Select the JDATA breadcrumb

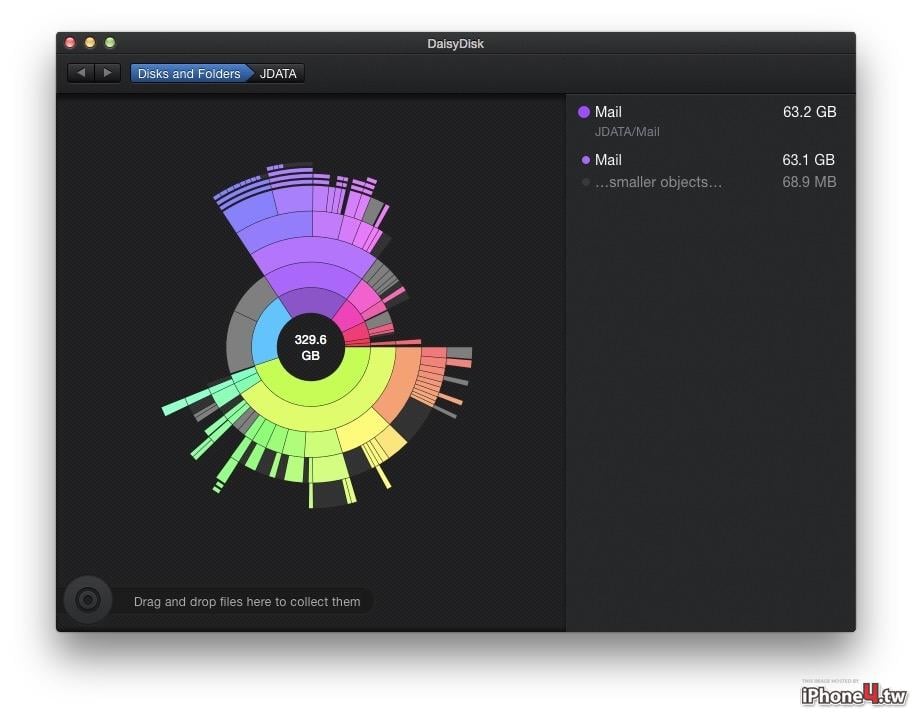coord(278,73)
